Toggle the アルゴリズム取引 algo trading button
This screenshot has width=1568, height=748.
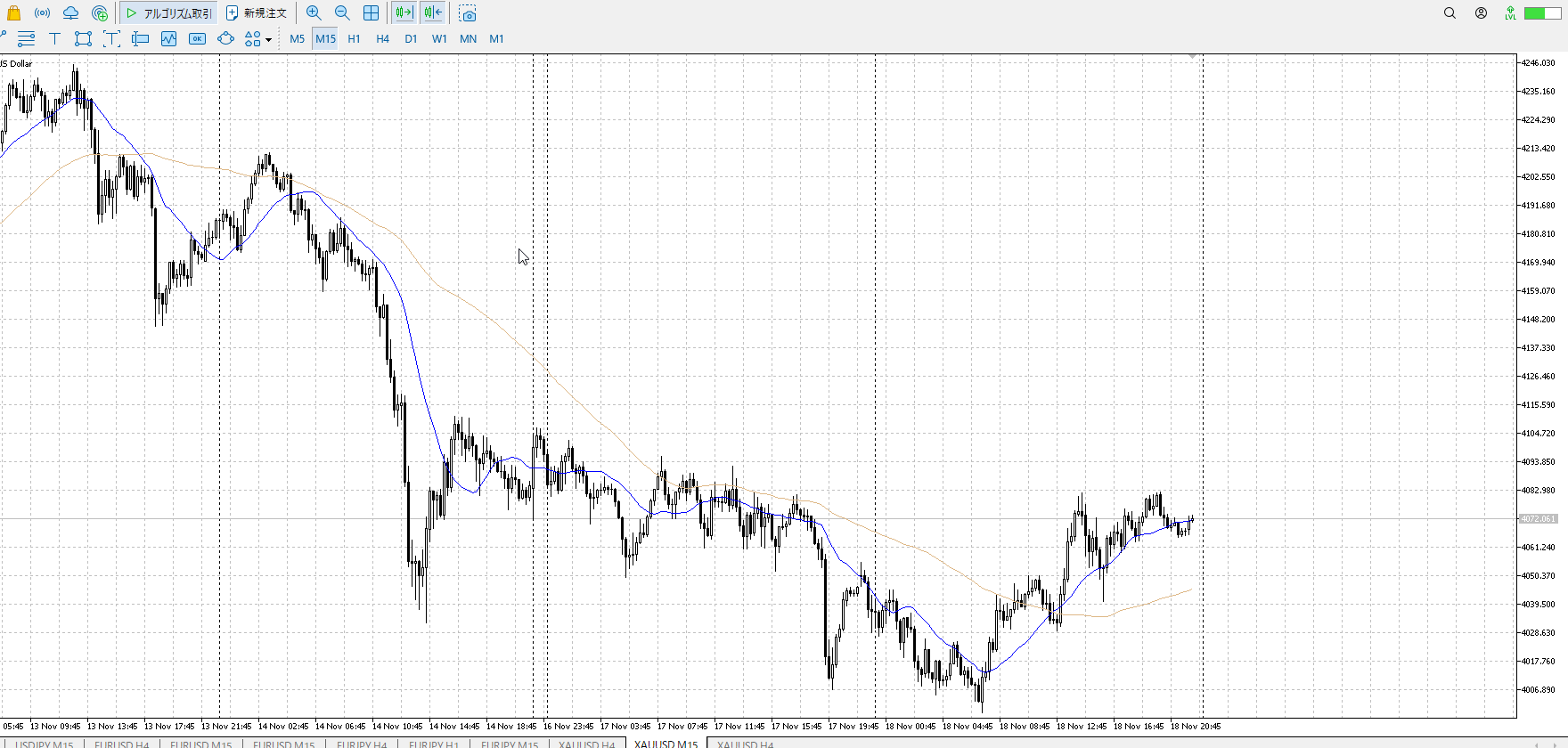(169, 13)
